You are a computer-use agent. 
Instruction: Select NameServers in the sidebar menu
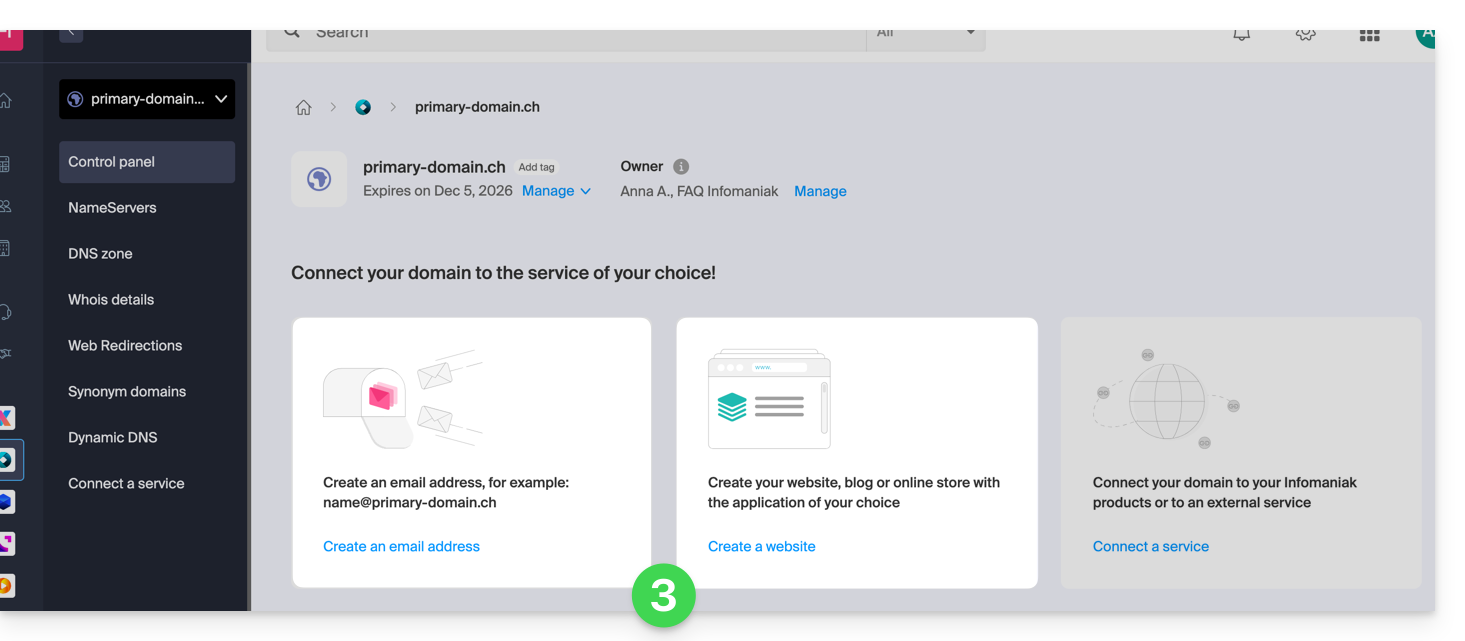click(112, 208)
